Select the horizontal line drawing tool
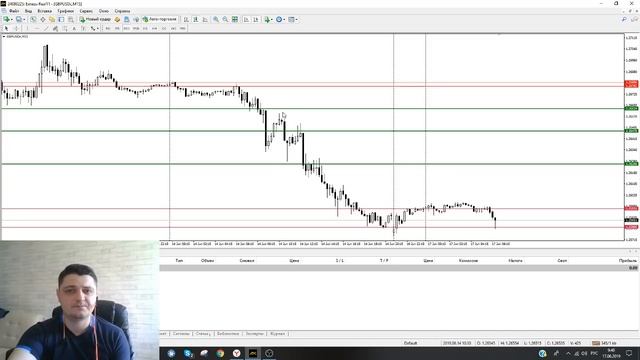640x360 pixels. 37,29
